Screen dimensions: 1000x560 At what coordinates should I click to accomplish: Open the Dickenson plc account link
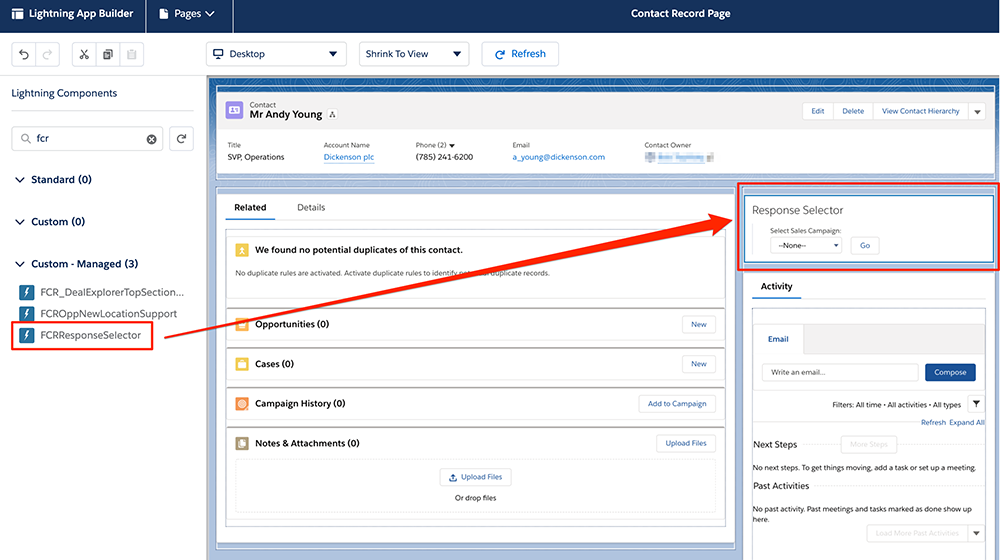349,157
